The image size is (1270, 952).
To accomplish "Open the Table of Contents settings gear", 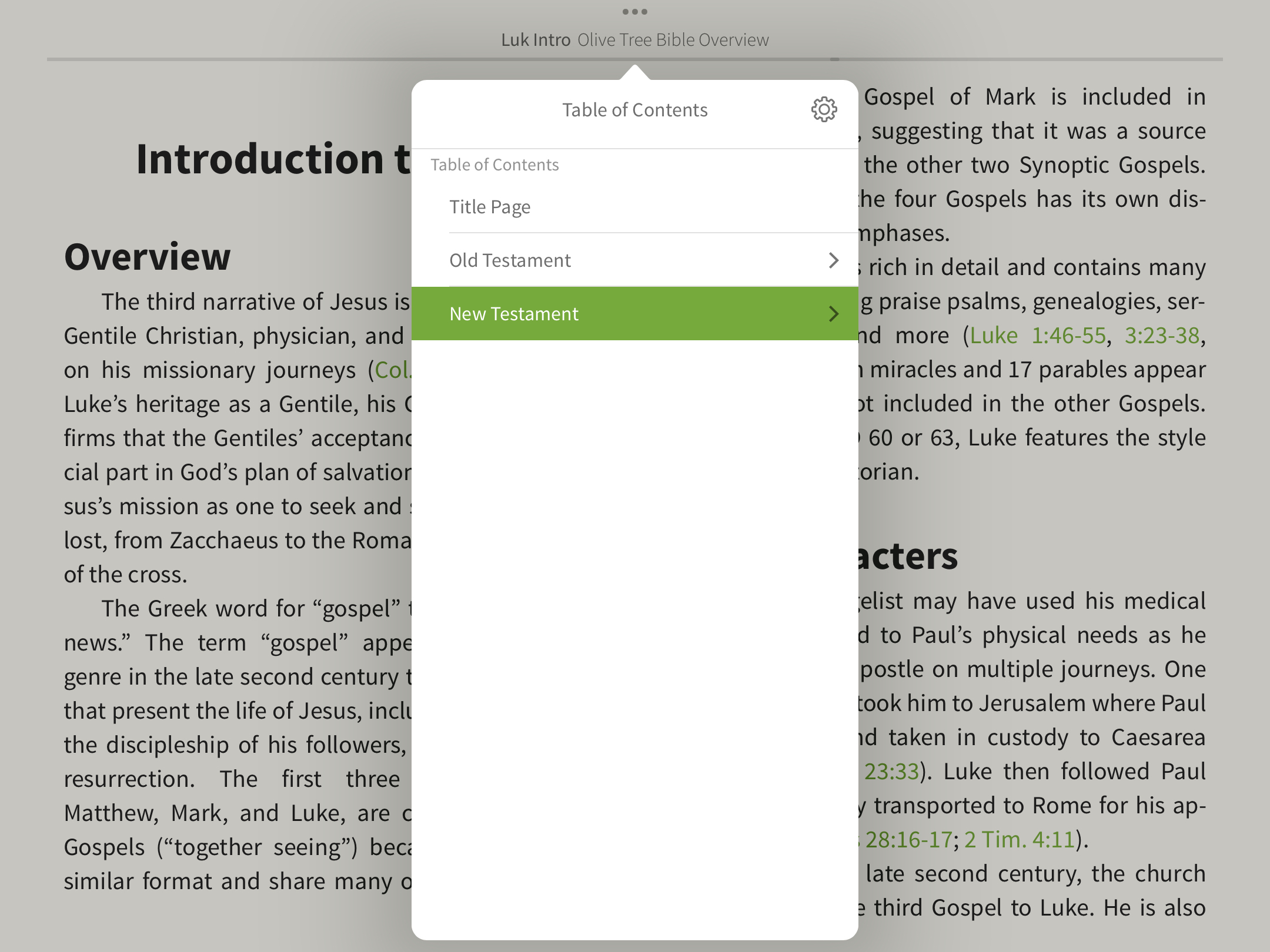I will (x=824, y=109).
